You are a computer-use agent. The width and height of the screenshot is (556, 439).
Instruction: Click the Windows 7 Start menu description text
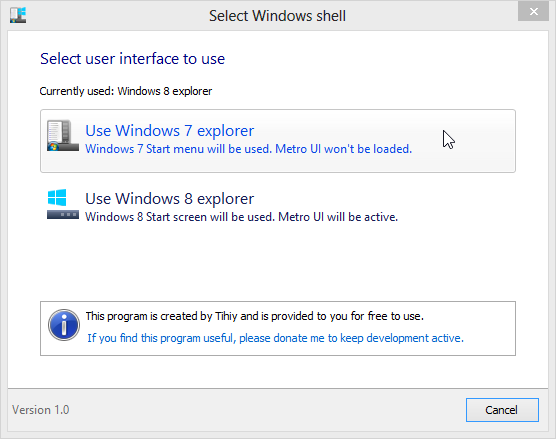(249, 149)
